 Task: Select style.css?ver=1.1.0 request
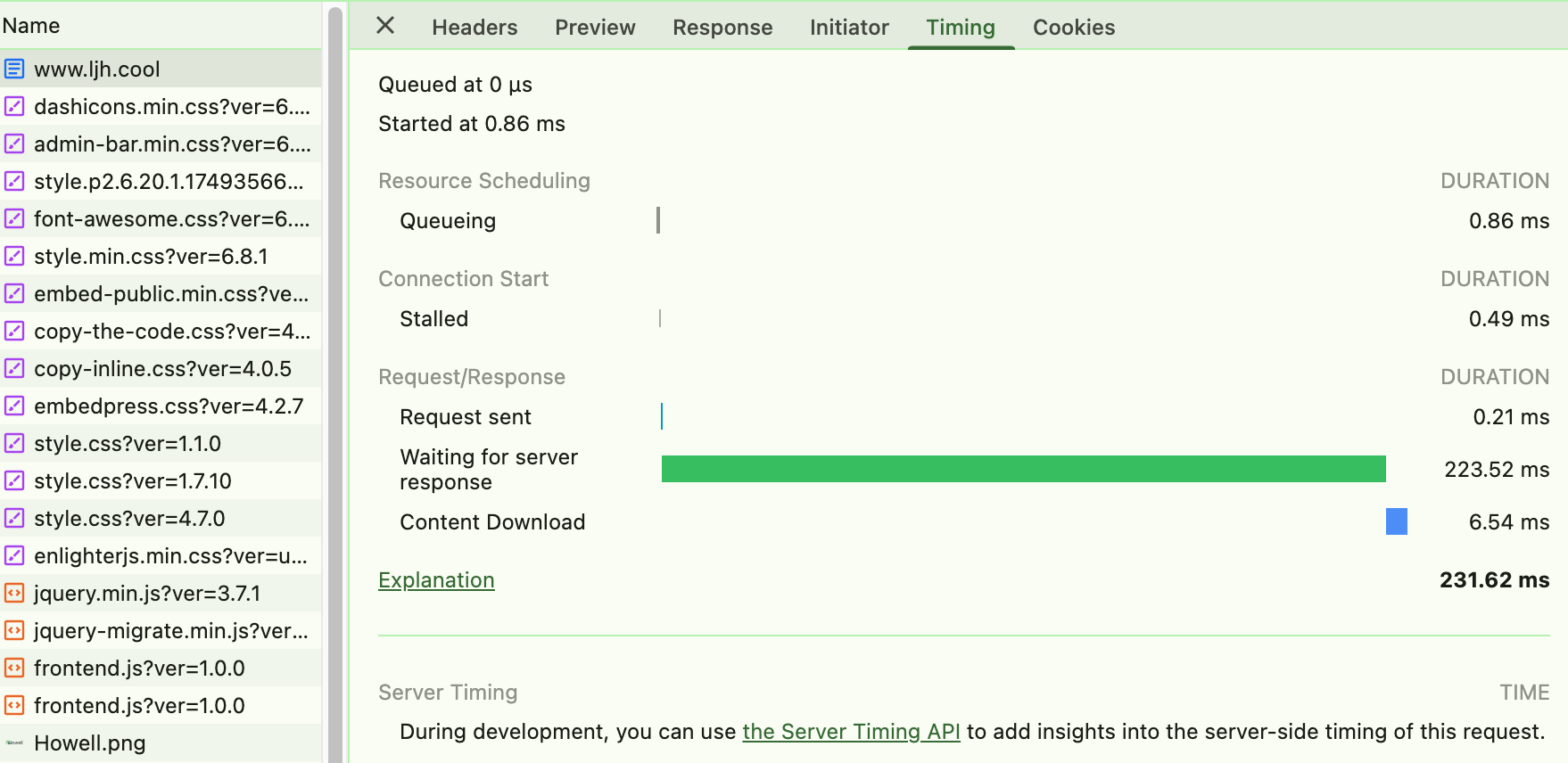click(x=161, y=443)
